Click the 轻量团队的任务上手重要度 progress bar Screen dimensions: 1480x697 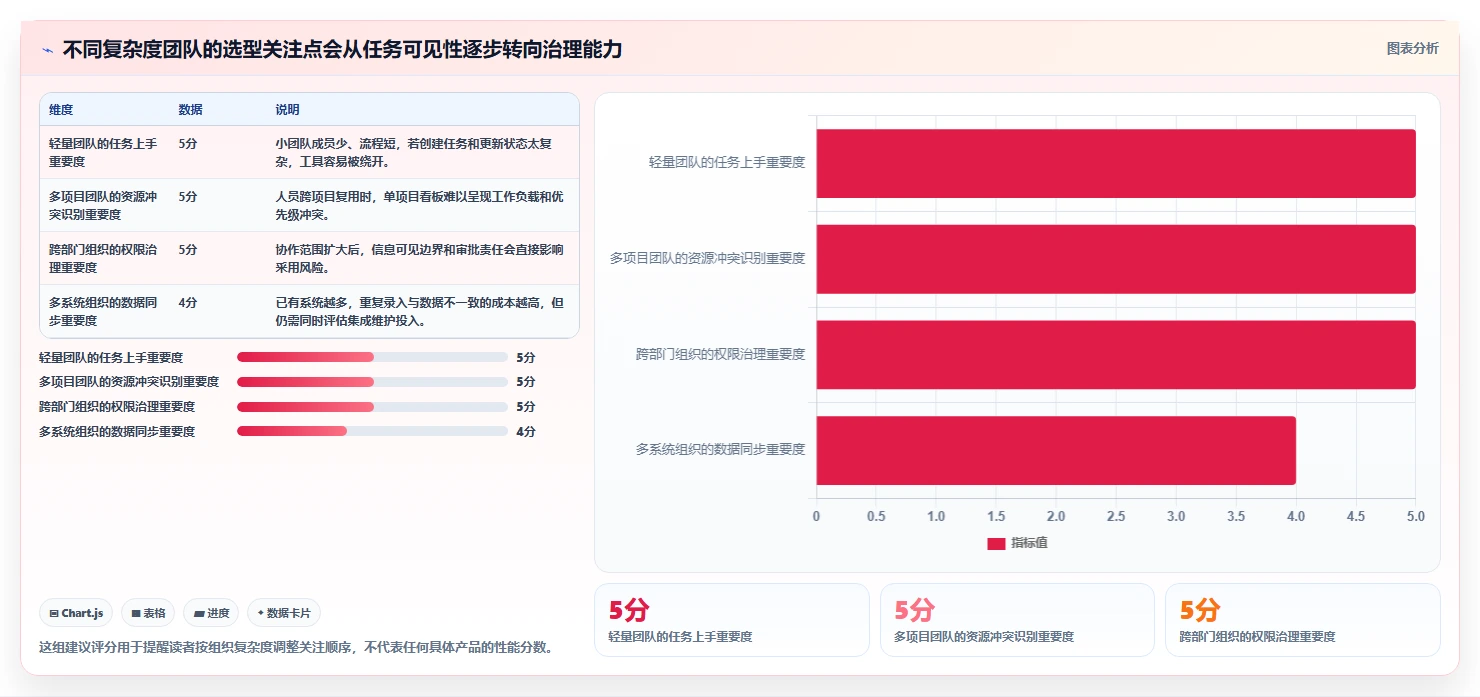[x=372, y=357]
